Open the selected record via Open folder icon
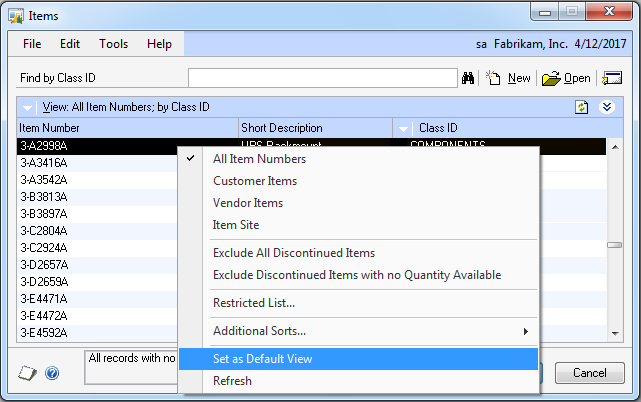641x402 pixels. 551,78
